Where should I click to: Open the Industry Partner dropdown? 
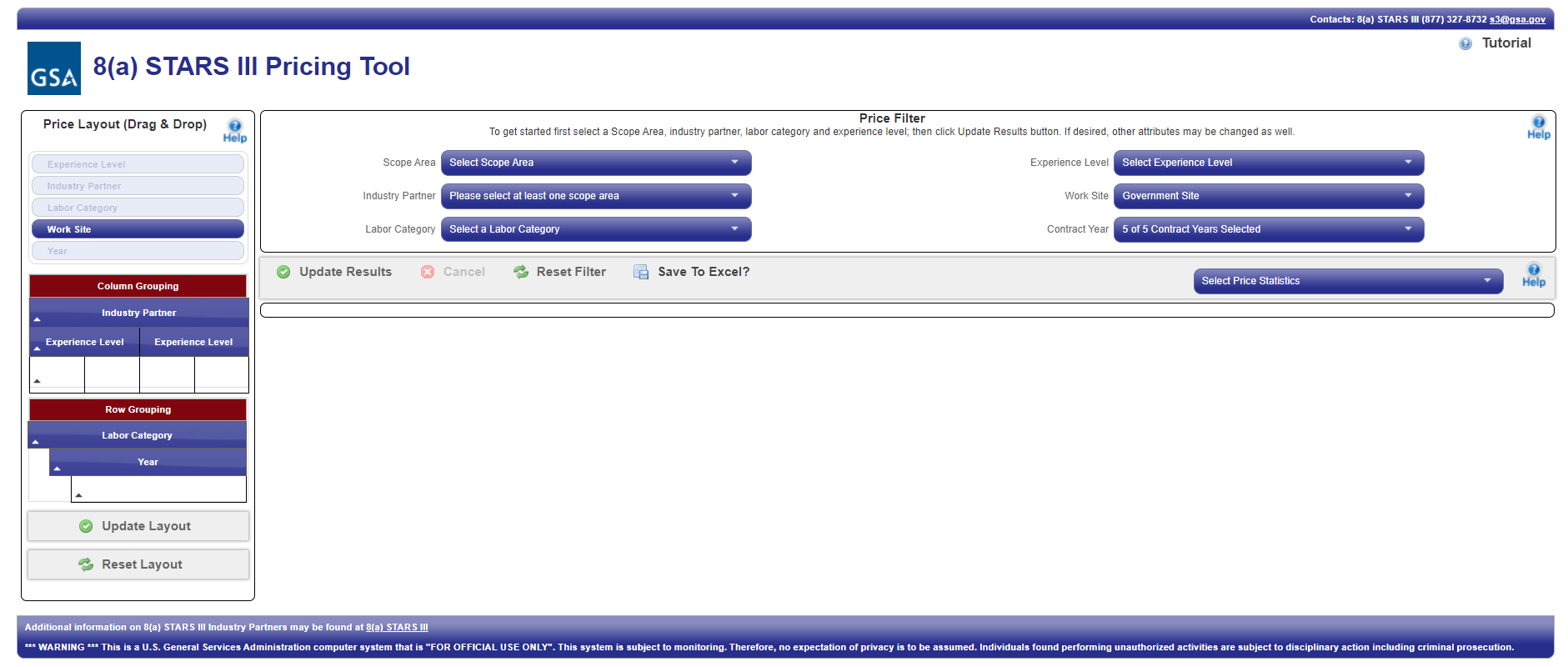pyautogui.click(x=596, y=196)
